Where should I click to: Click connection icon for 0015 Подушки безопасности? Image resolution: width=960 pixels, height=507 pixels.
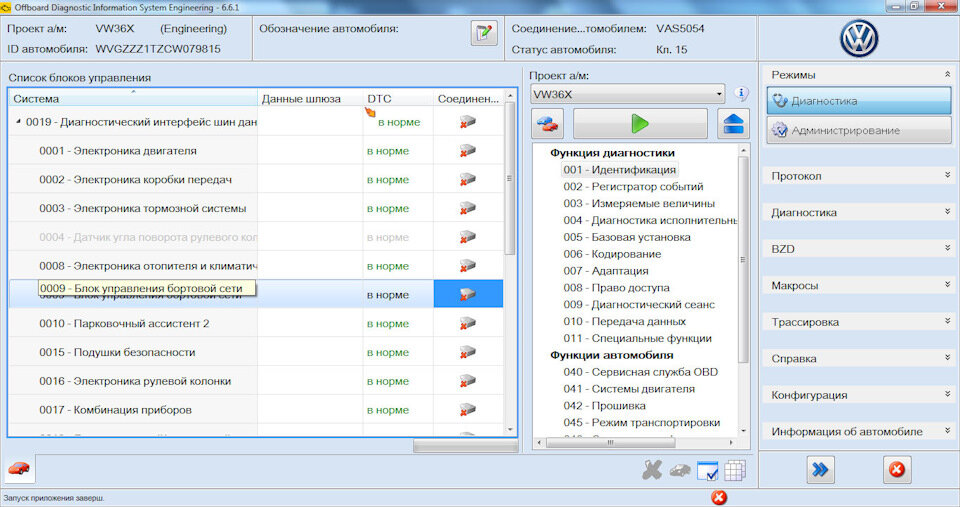coord(468,352)
